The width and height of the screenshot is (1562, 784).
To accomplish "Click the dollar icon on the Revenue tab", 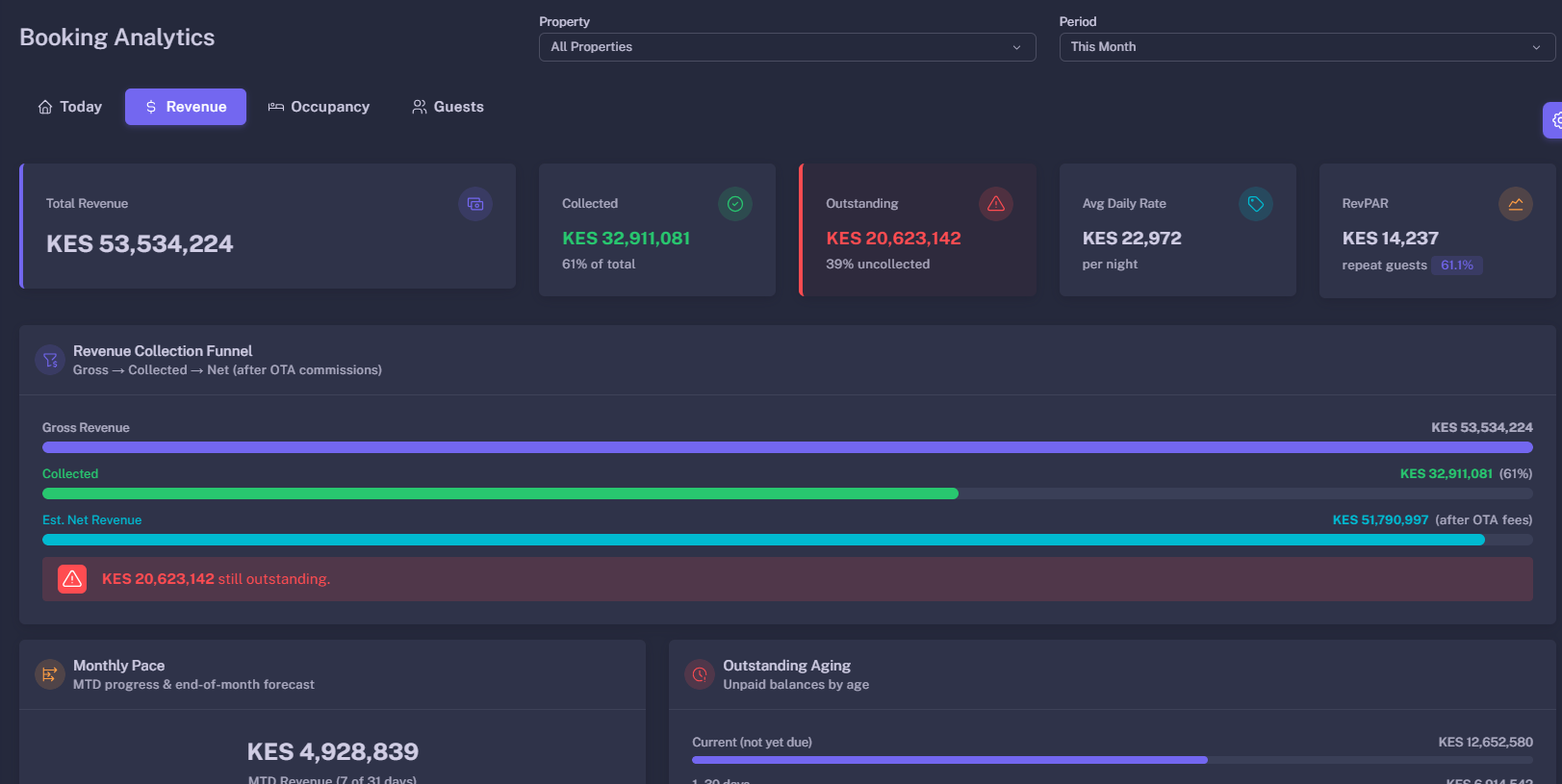I will [x=151, y=107].
